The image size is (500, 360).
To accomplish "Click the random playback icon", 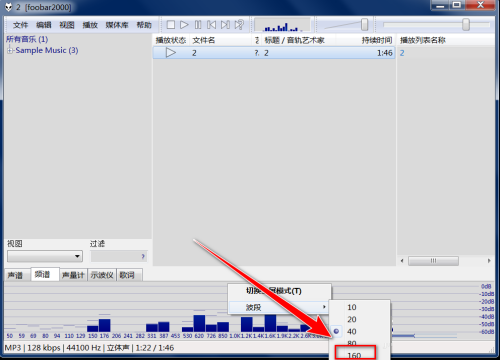I will (239, 25).
